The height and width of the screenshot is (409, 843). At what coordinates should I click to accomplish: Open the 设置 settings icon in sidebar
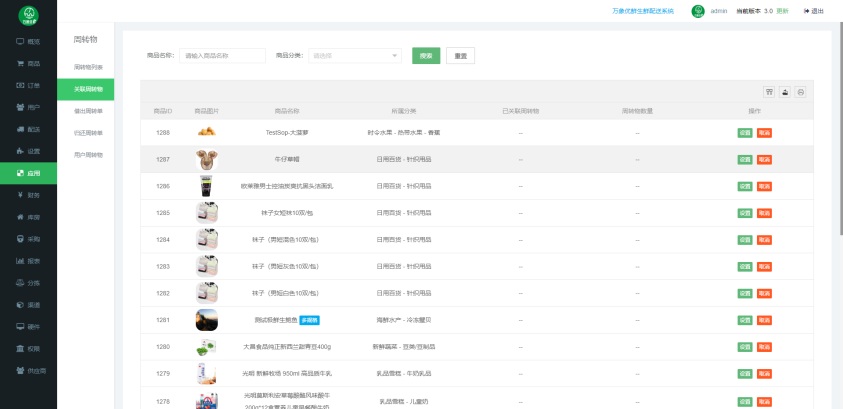click(x=20, y=151)
